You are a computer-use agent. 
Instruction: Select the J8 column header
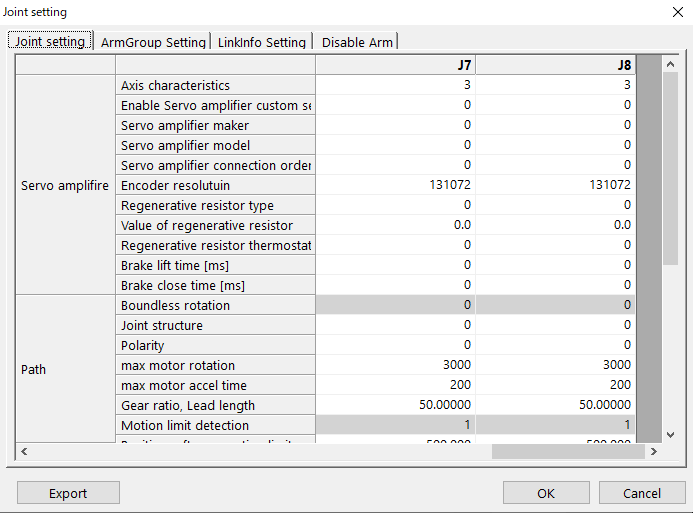555,65
